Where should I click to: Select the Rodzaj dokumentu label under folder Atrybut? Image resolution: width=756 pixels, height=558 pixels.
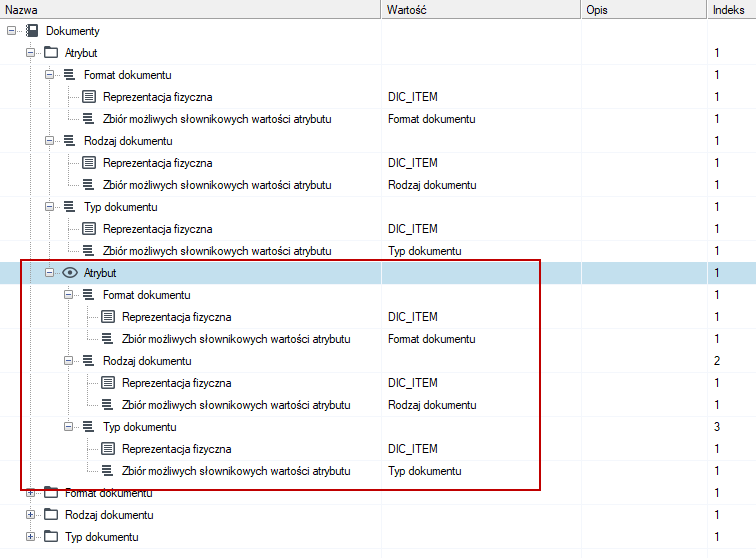[x=128, y=141]
